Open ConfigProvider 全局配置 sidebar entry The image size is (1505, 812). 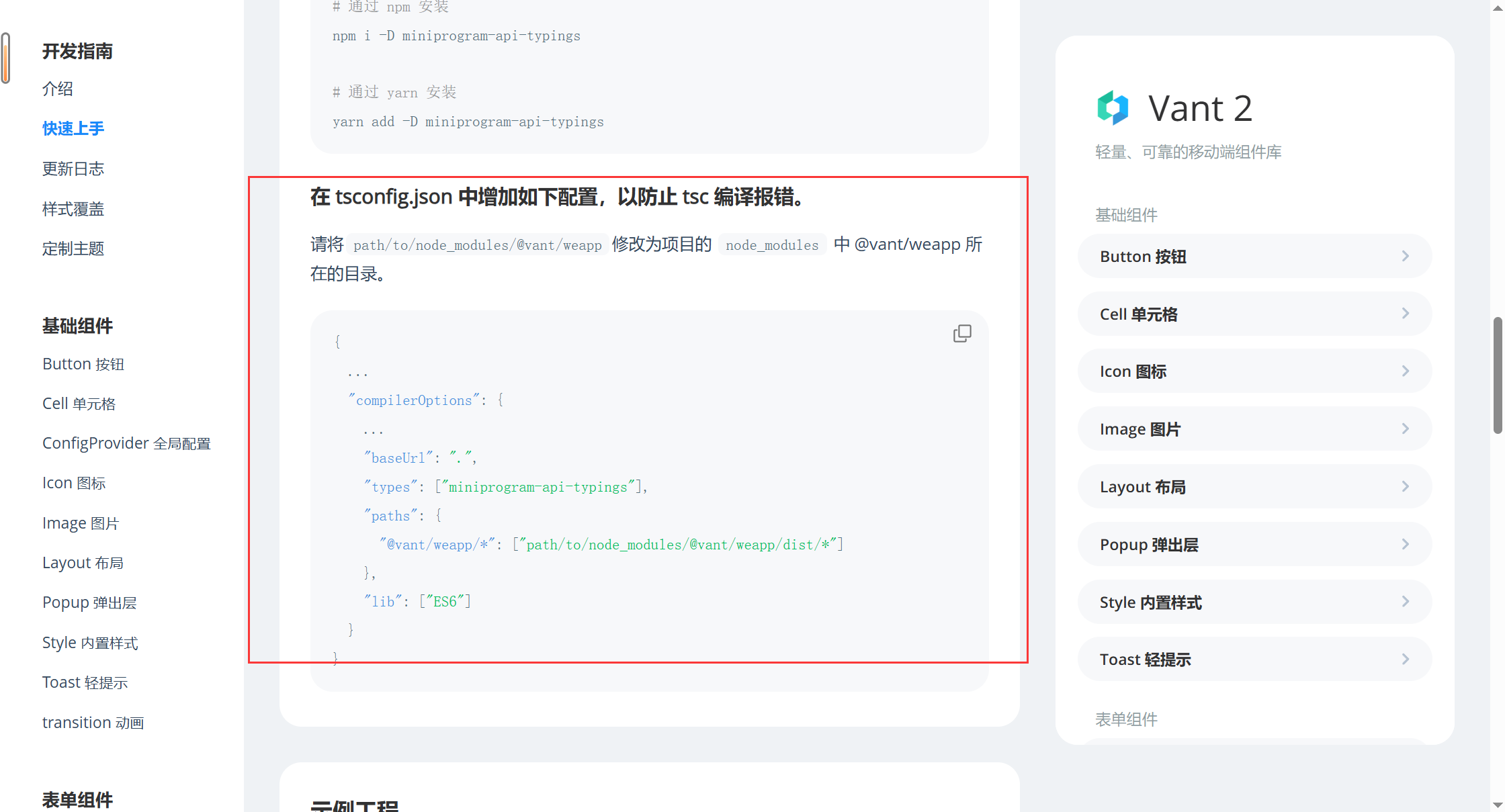(126, 443)
